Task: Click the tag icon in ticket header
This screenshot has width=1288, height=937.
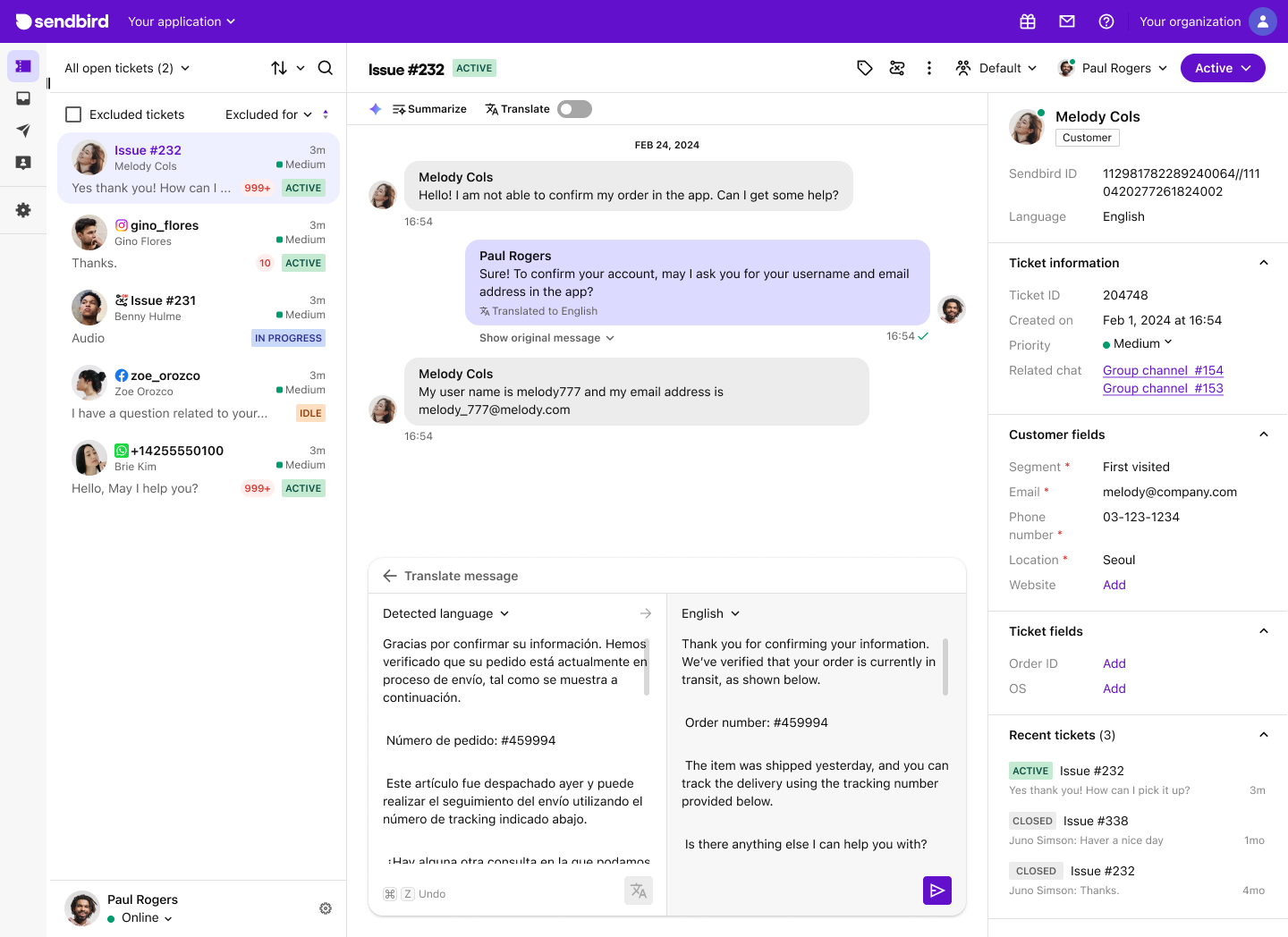Action: [864, 68]
